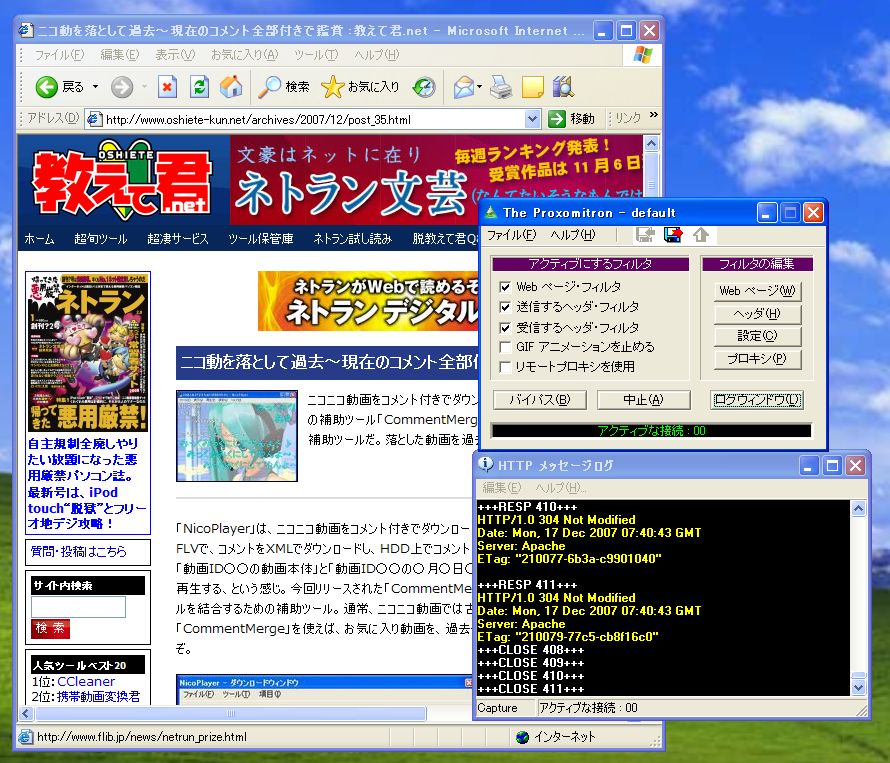Click the "+++RESP 410+++" log line

(527, 506)
